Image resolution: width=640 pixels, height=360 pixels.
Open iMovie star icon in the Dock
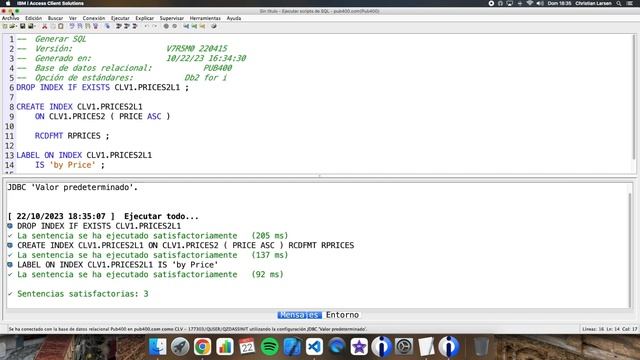click(359, 347)
